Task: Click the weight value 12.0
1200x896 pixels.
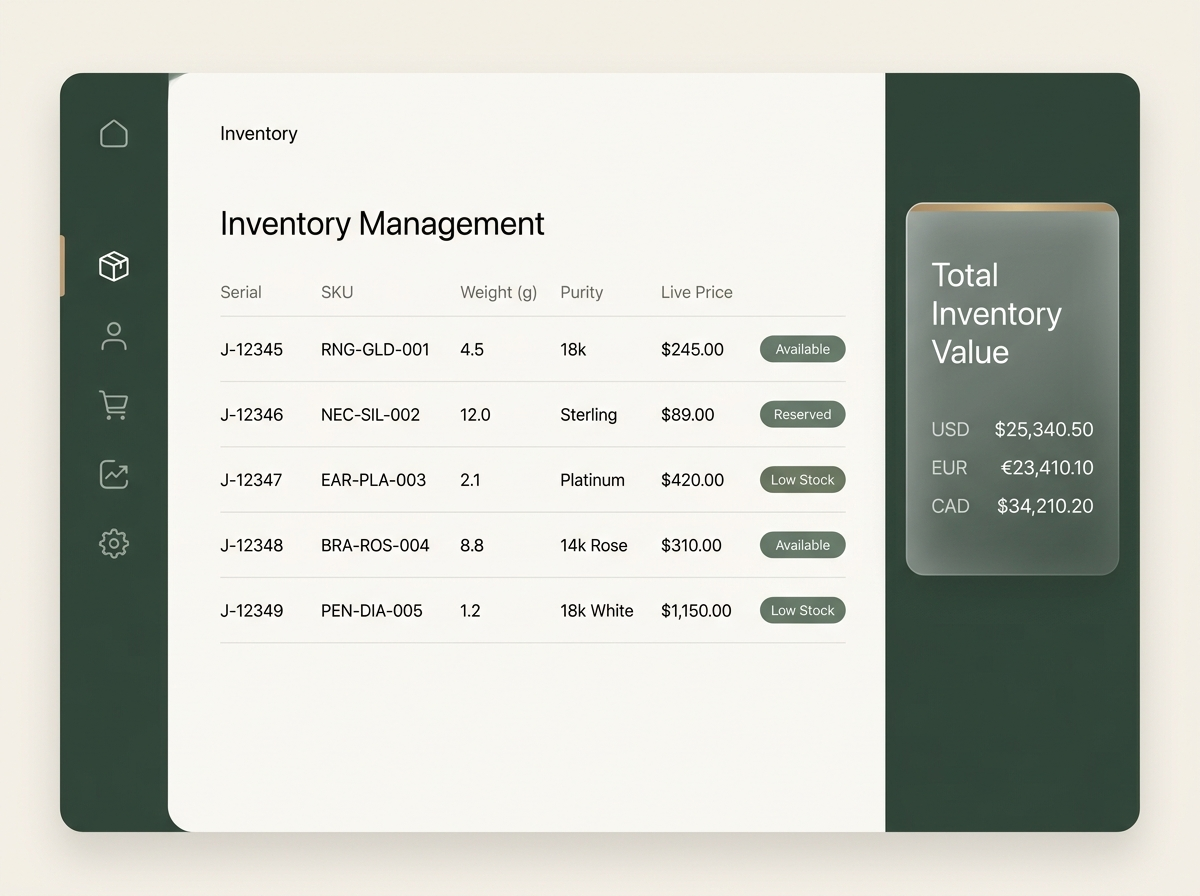Action: pyautogui.click(x=475, y=415)
